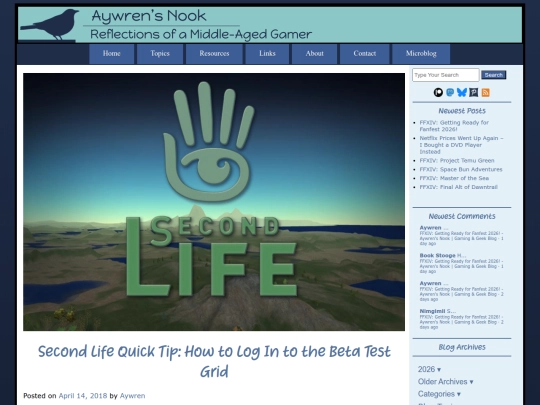Open the Resources menu
Image resolution: width=540 pixels, height=405 pixels.
coord(214,54)
